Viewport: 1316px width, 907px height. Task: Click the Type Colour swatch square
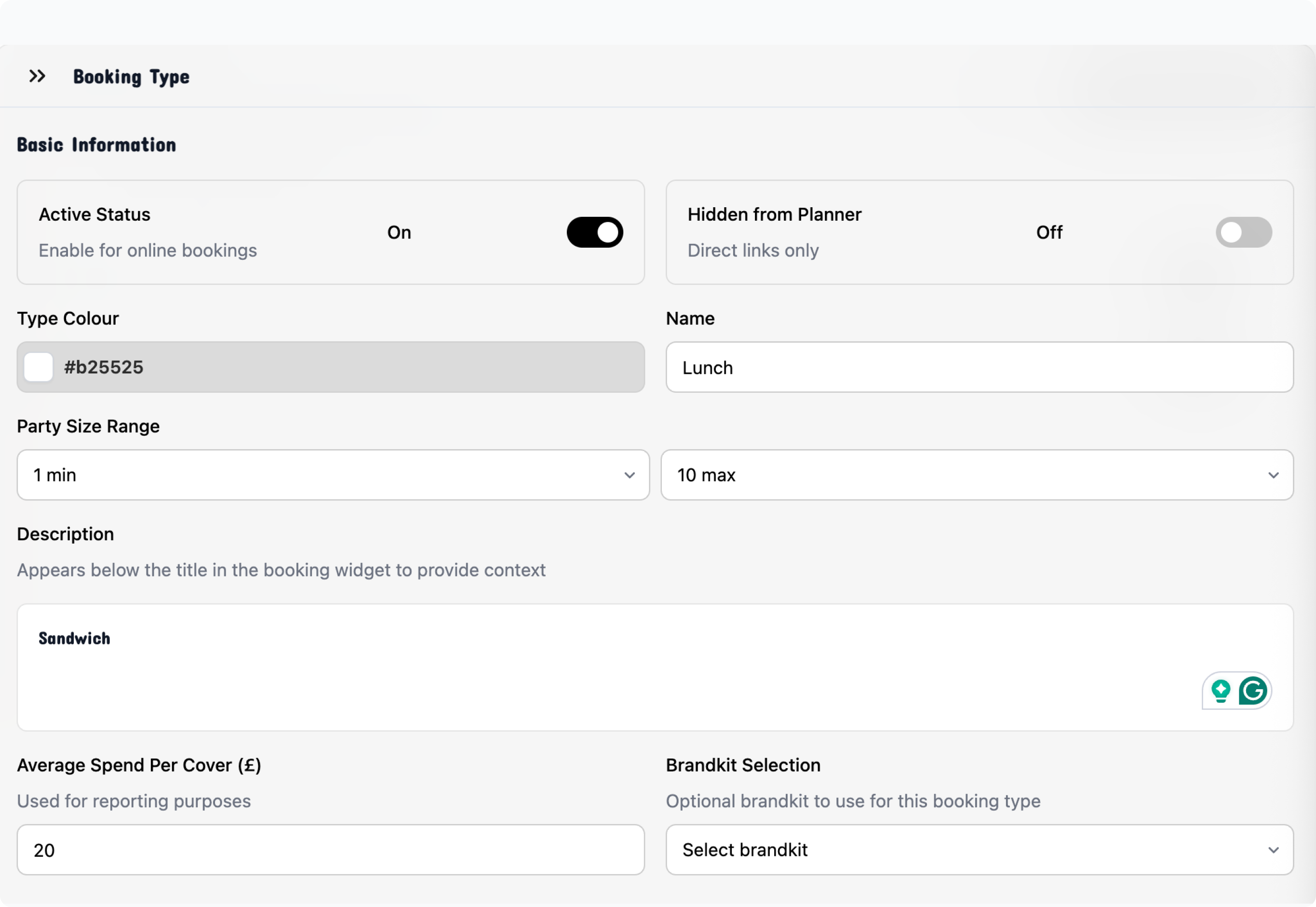pos(39,367)
